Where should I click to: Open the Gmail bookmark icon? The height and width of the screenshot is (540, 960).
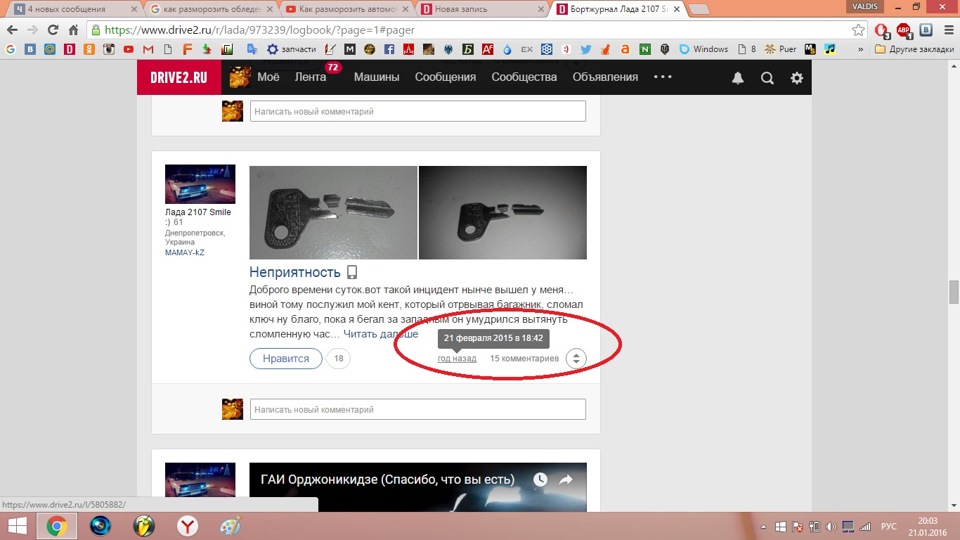tap(148, 49)
